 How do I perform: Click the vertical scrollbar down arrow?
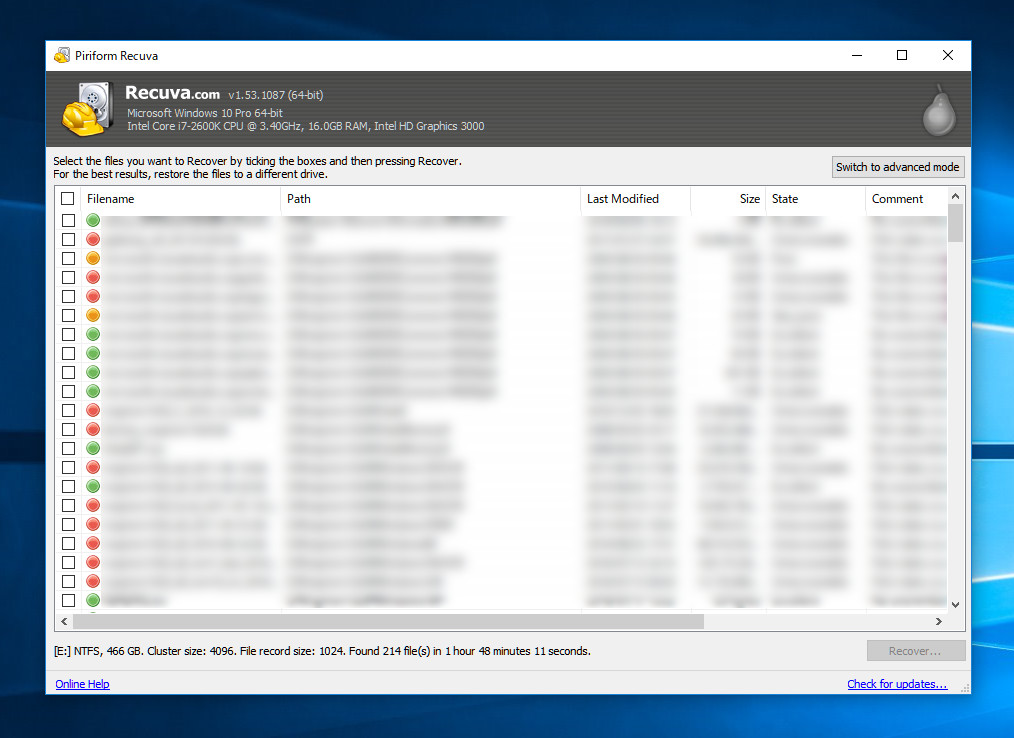[955, 605]
